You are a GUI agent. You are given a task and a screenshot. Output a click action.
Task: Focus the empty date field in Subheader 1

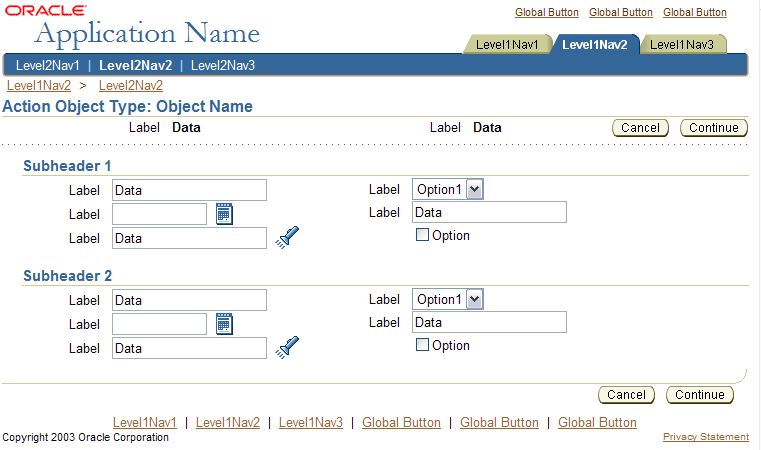[x=160, y=214]
